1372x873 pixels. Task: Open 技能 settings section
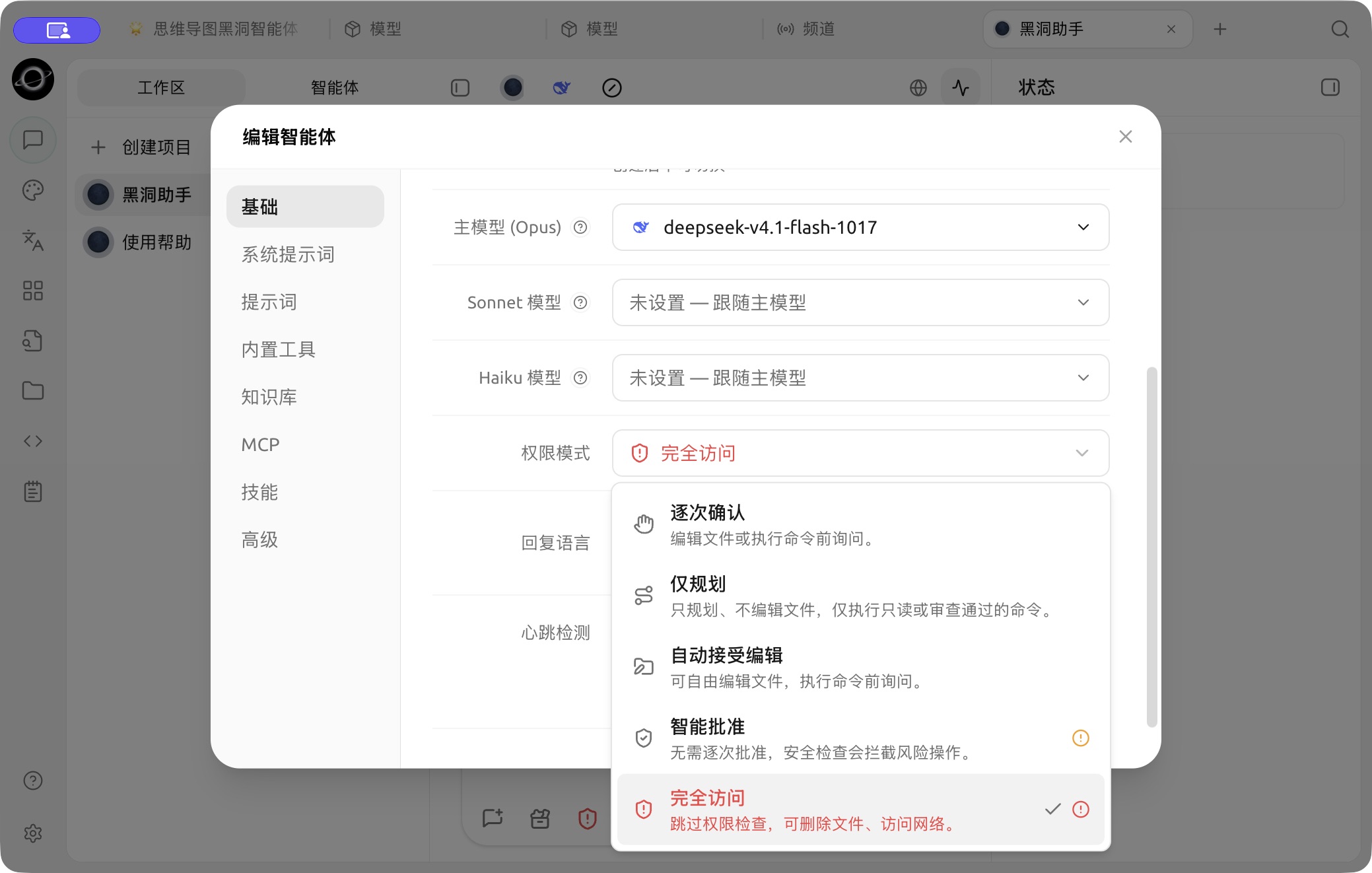(305, 492)
